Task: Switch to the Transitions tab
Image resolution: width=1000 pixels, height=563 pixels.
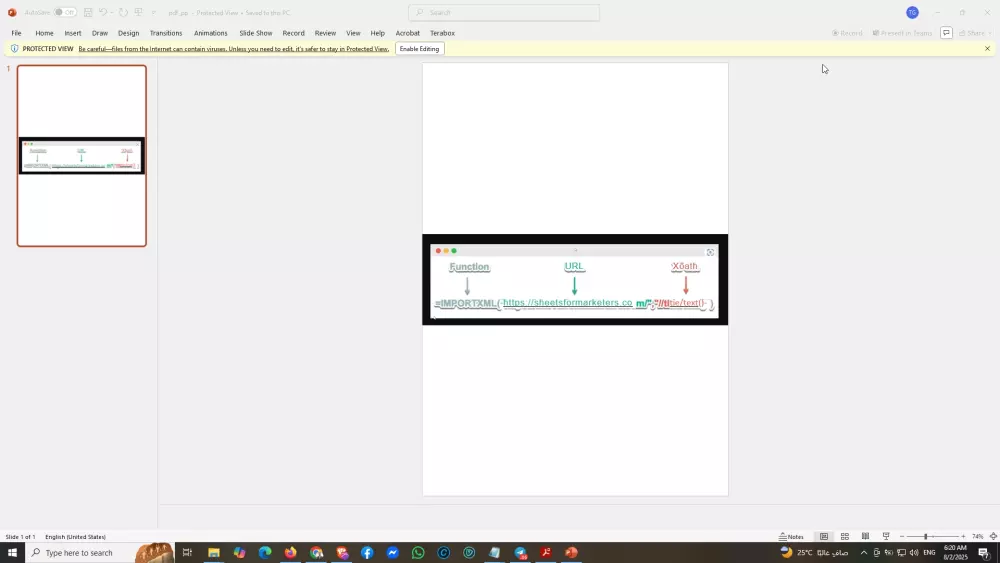Action: click(x=166, y=33)
